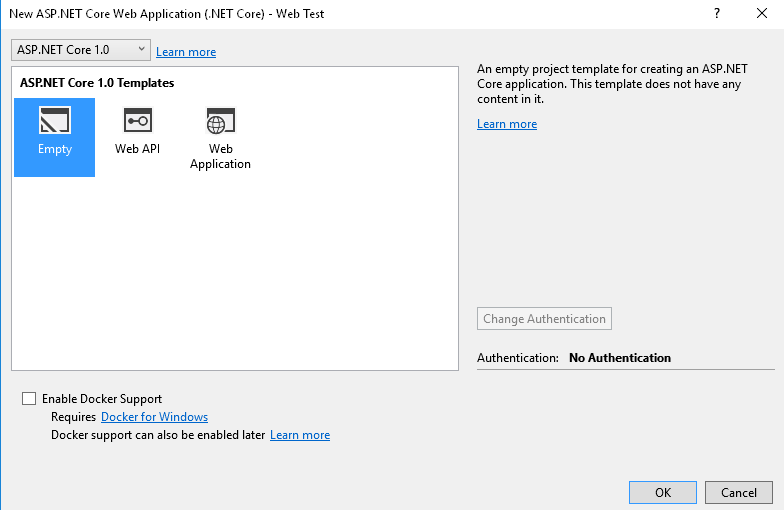Dismiss dialog with Cancel button
784x510 pixels.
pyautogui.click(x=738, y=492)
